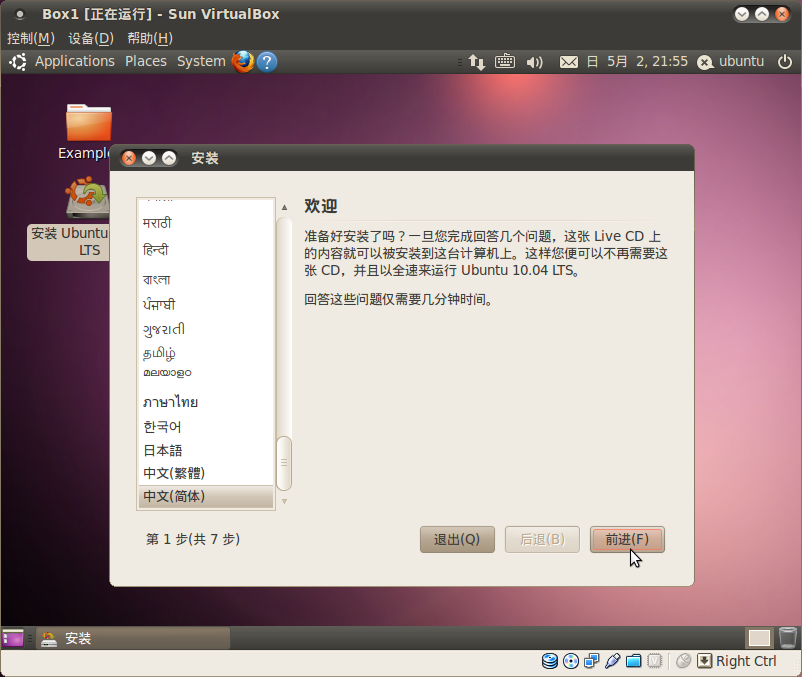Screen dimensions: 802x677
Task: Select ਪੰਜਾਬੀ in the language list
Action: coord(206,304)
